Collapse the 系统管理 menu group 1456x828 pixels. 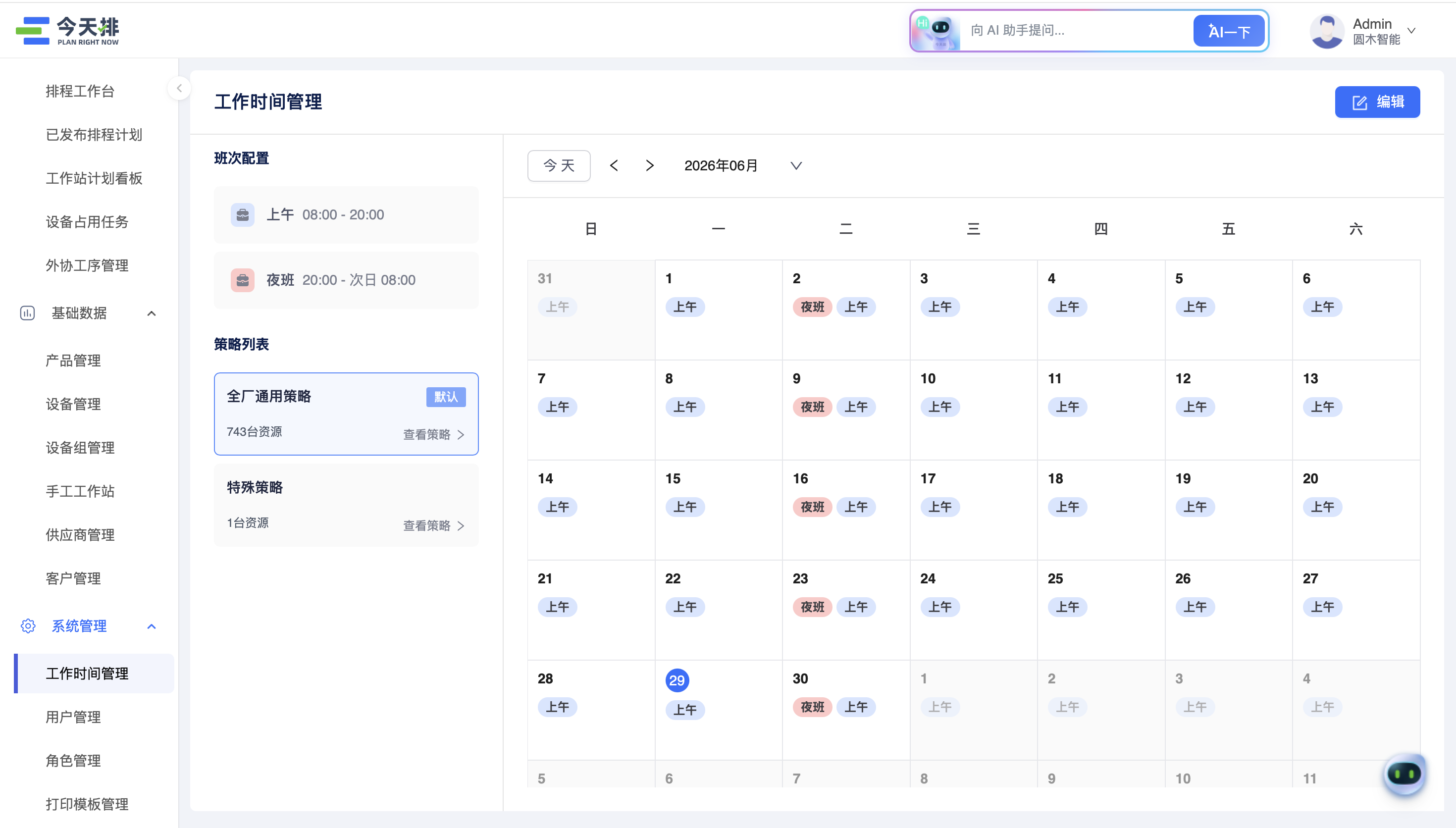[x=151, y=626]
